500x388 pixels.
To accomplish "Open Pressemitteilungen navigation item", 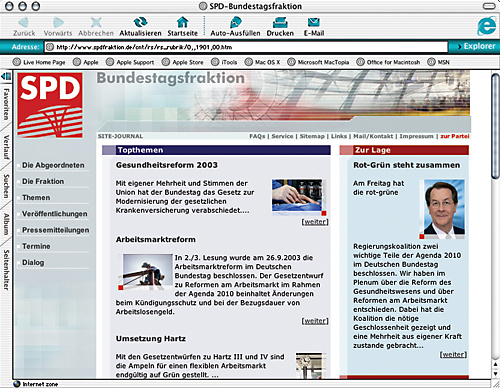I will 55,230.
